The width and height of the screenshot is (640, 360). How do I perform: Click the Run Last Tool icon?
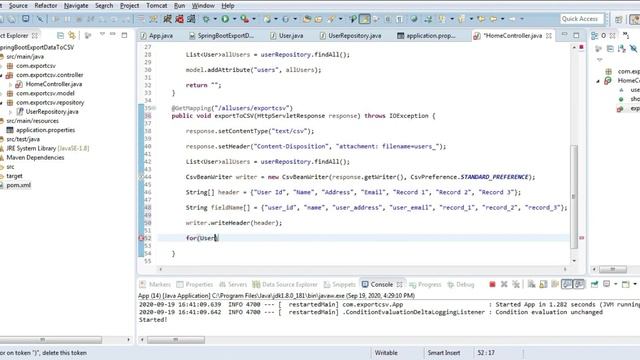point(244,19)
